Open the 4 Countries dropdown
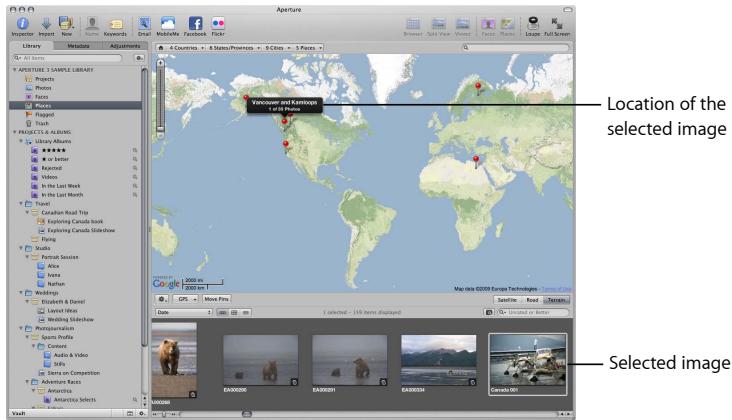 point(186,48)
